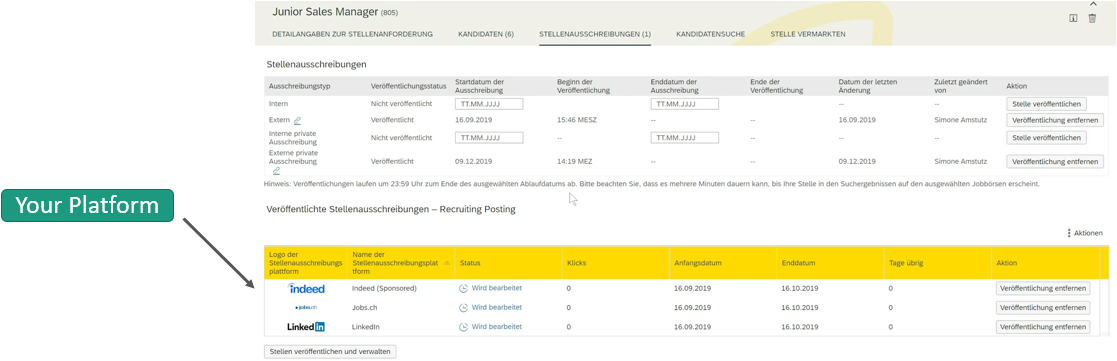The image size is (1117, 361).
Task: Click the jobs.ch logo
Action: click(x=306, y=308)
